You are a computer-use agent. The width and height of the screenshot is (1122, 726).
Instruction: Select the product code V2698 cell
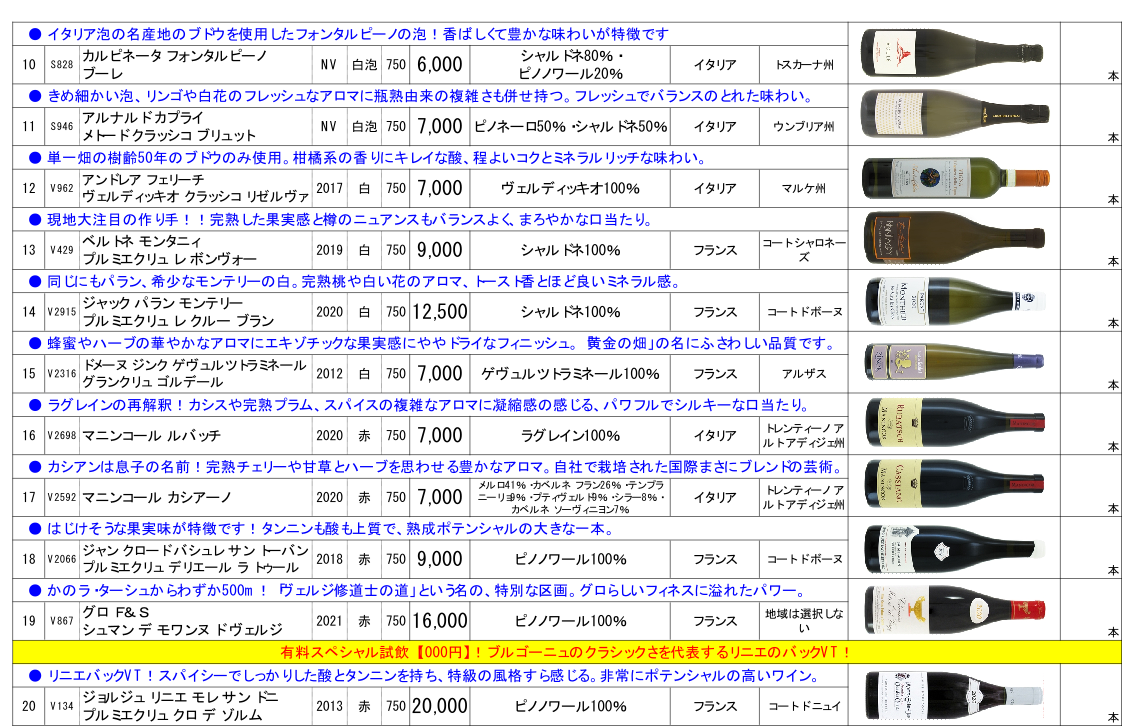point(61,436)
